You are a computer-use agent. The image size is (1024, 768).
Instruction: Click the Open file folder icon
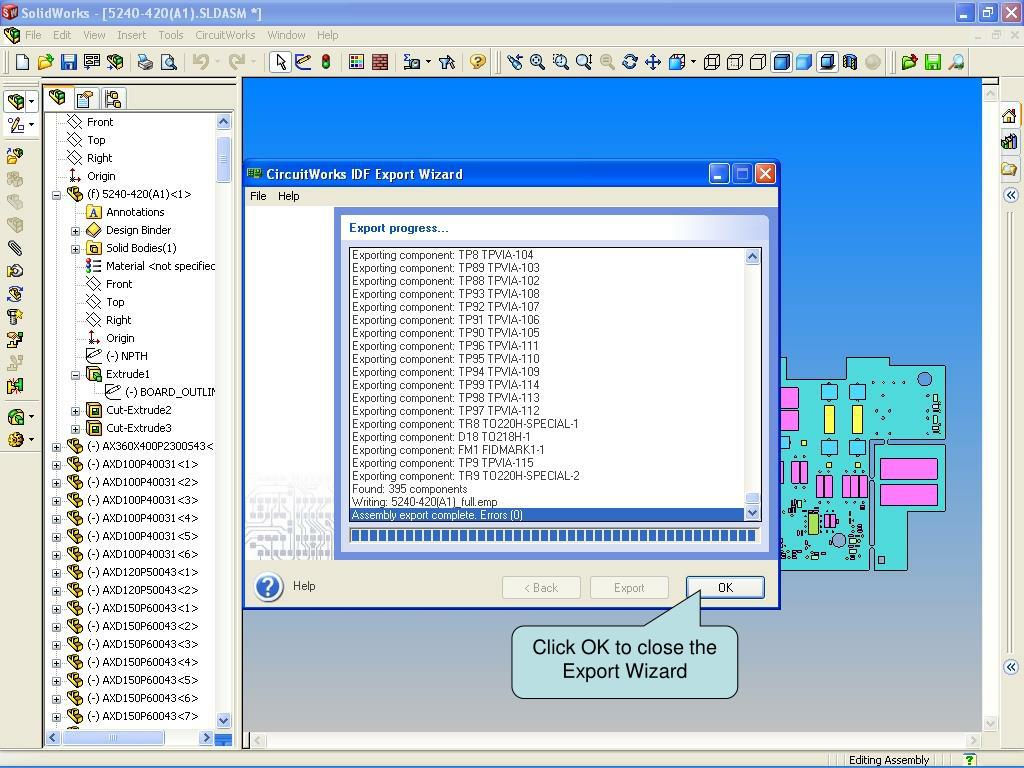(45, 62)
